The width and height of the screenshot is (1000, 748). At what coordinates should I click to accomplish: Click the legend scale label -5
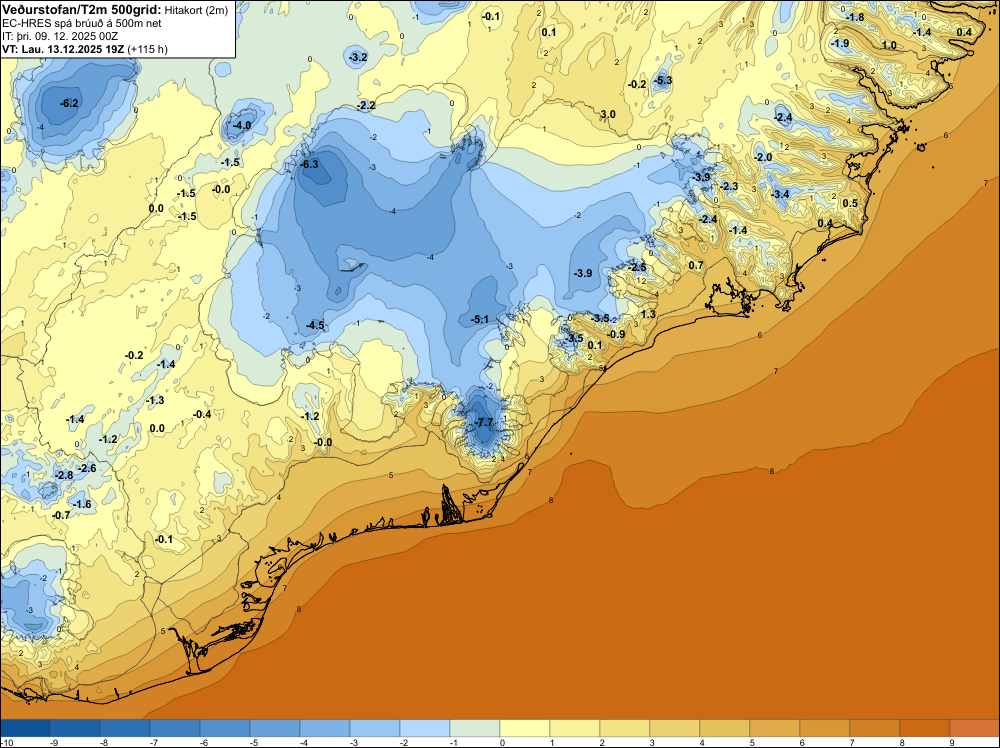click(x=254, y=742)
